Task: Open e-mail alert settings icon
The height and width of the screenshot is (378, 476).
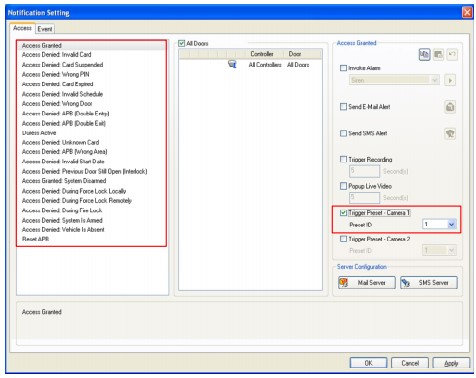Action: point(450,107)
